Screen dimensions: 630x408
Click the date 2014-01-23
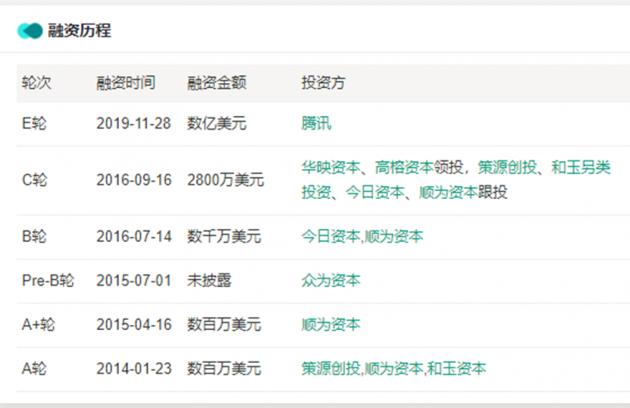(134, 369)
